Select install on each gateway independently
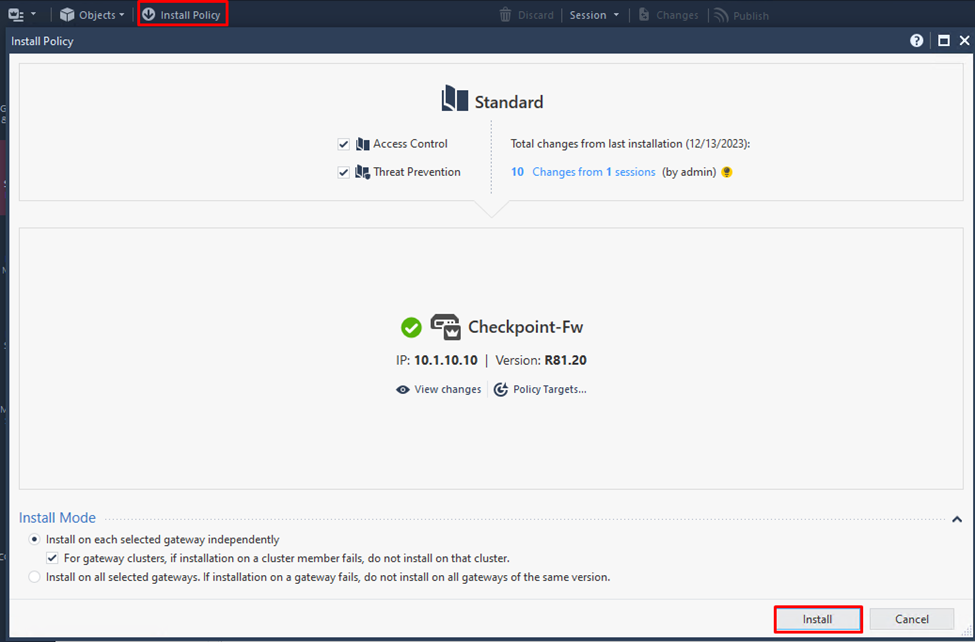This screenshot has height=642, width=975. [x=35, y=539]
